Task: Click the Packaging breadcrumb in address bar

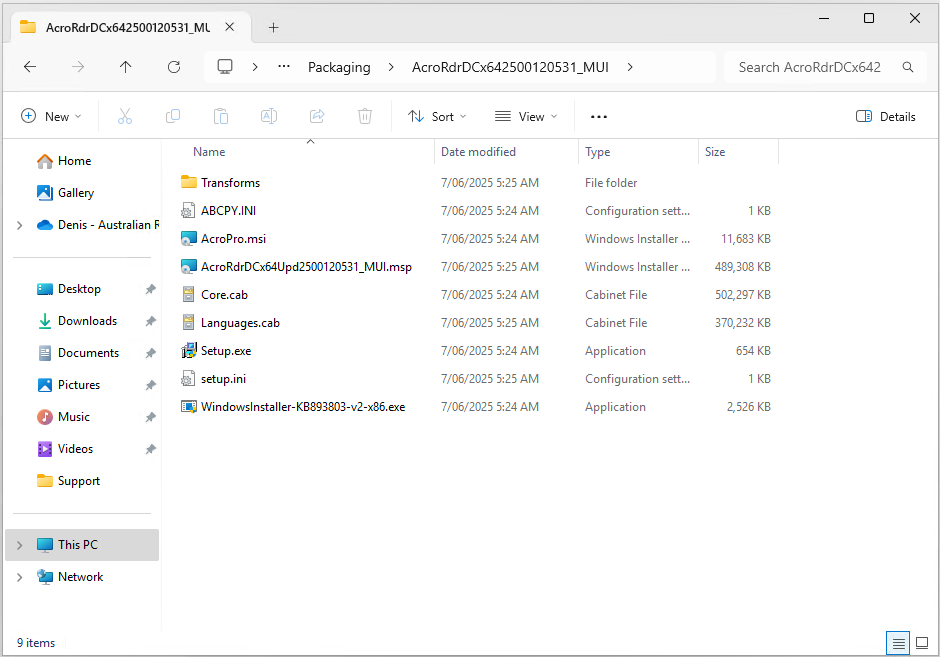Action: (339, 67)
